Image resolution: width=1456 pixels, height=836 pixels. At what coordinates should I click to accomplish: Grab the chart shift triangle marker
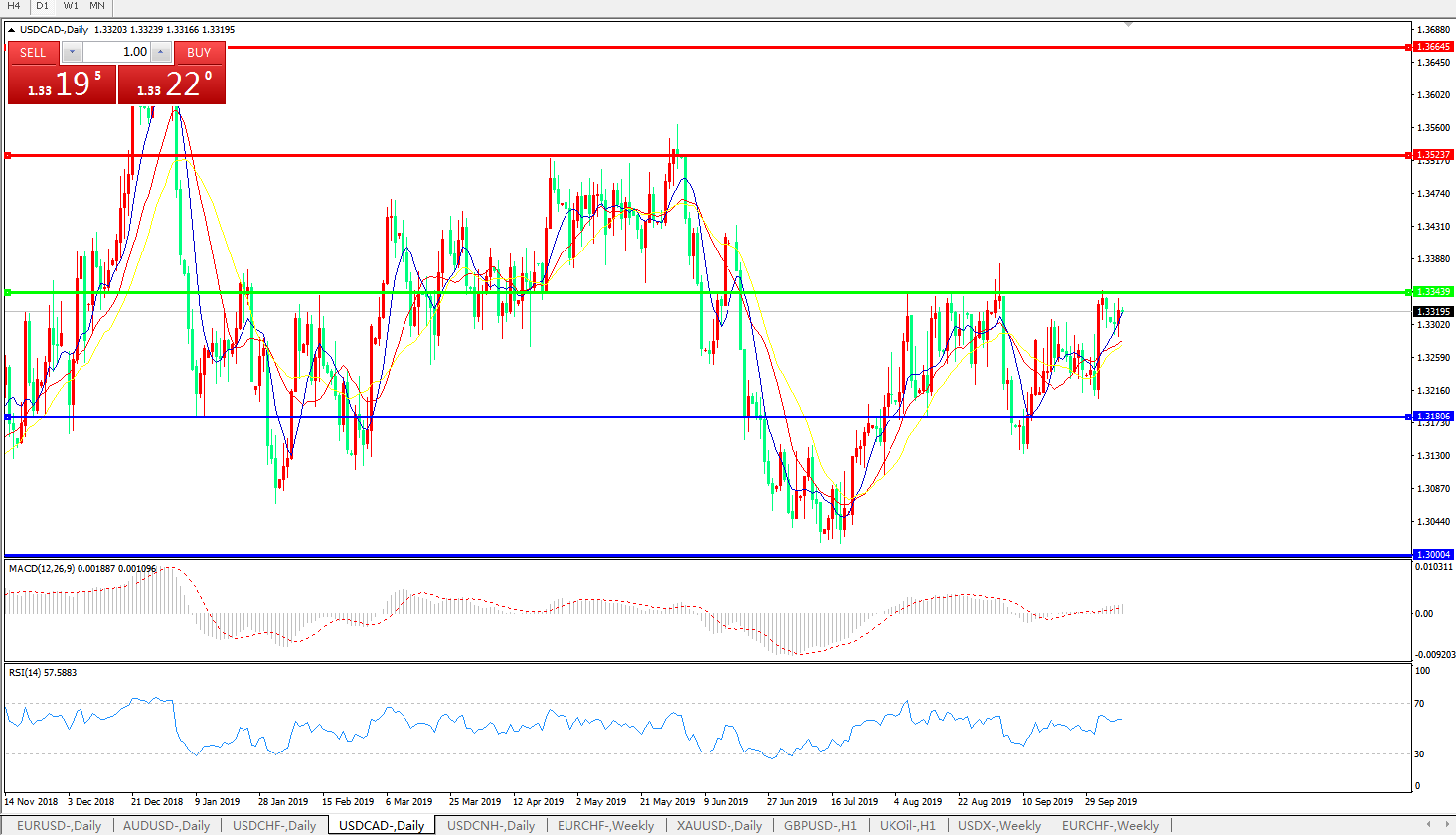pos(1129,24)
